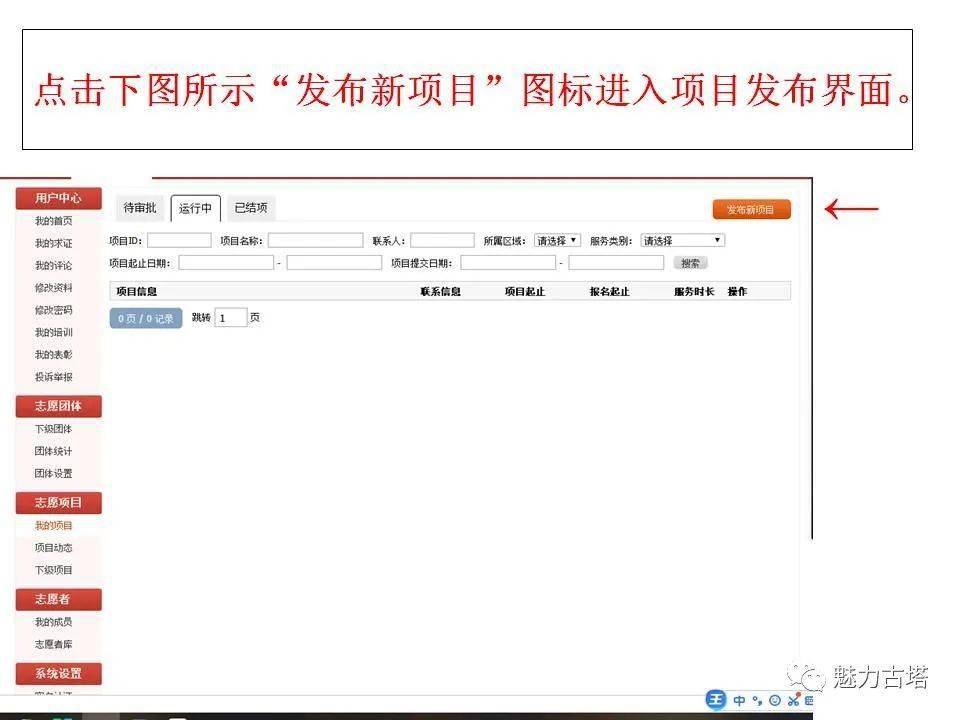960x720 pixels.
Task: Click into the 项目名称 text box
Action: point(315,240)
